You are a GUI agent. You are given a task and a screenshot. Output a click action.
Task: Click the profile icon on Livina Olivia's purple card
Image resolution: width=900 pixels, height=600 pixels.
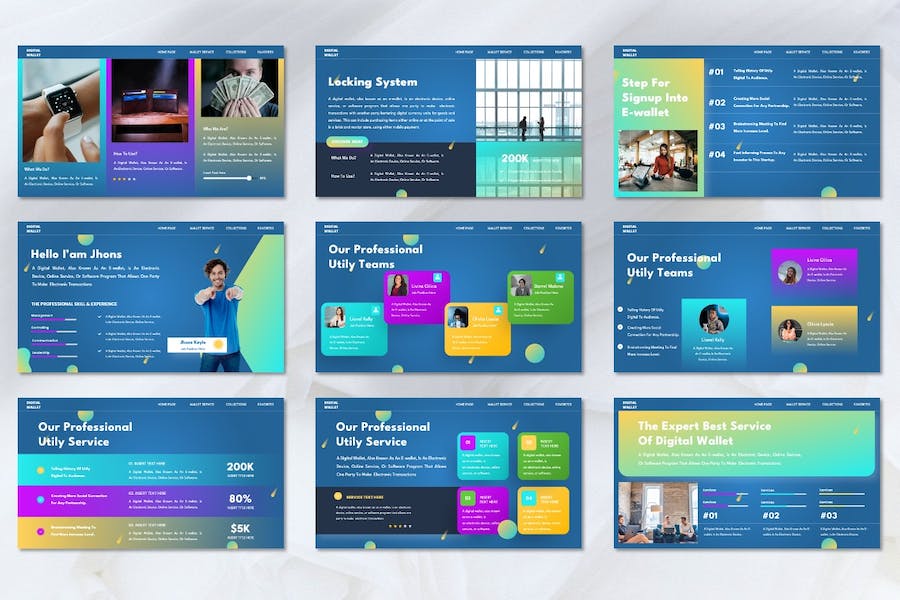(438, 277)
